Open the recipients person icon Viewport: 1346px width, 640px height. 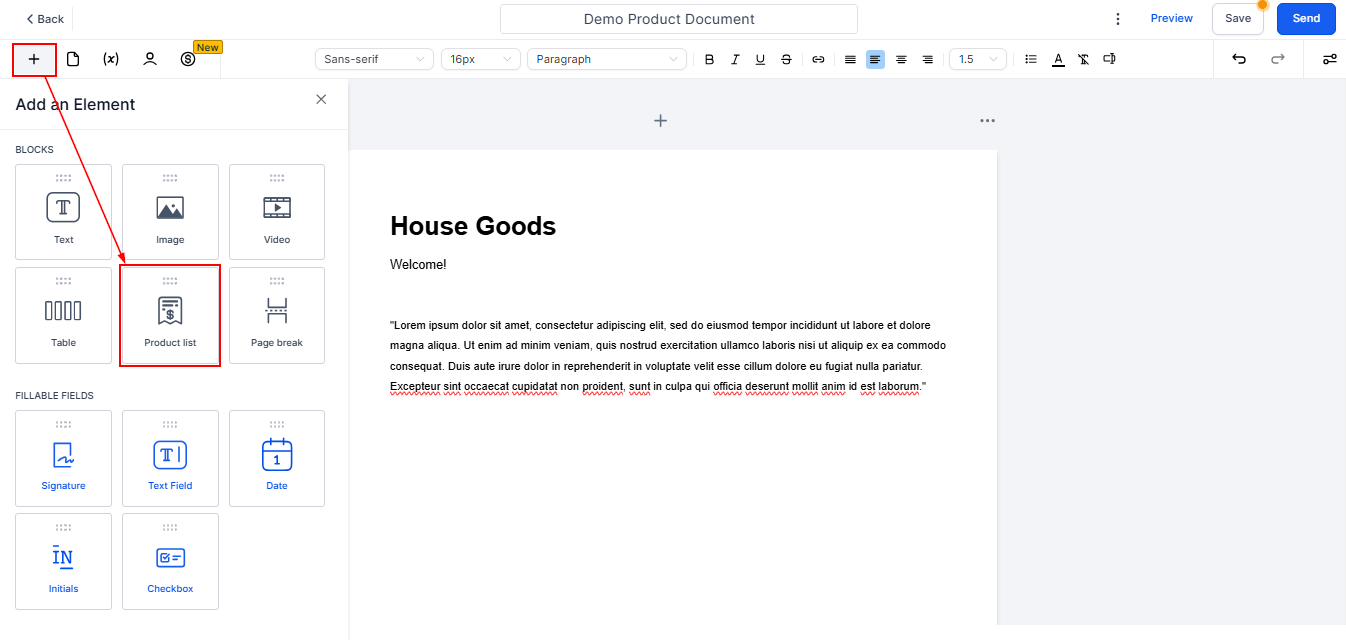[150, 59]
